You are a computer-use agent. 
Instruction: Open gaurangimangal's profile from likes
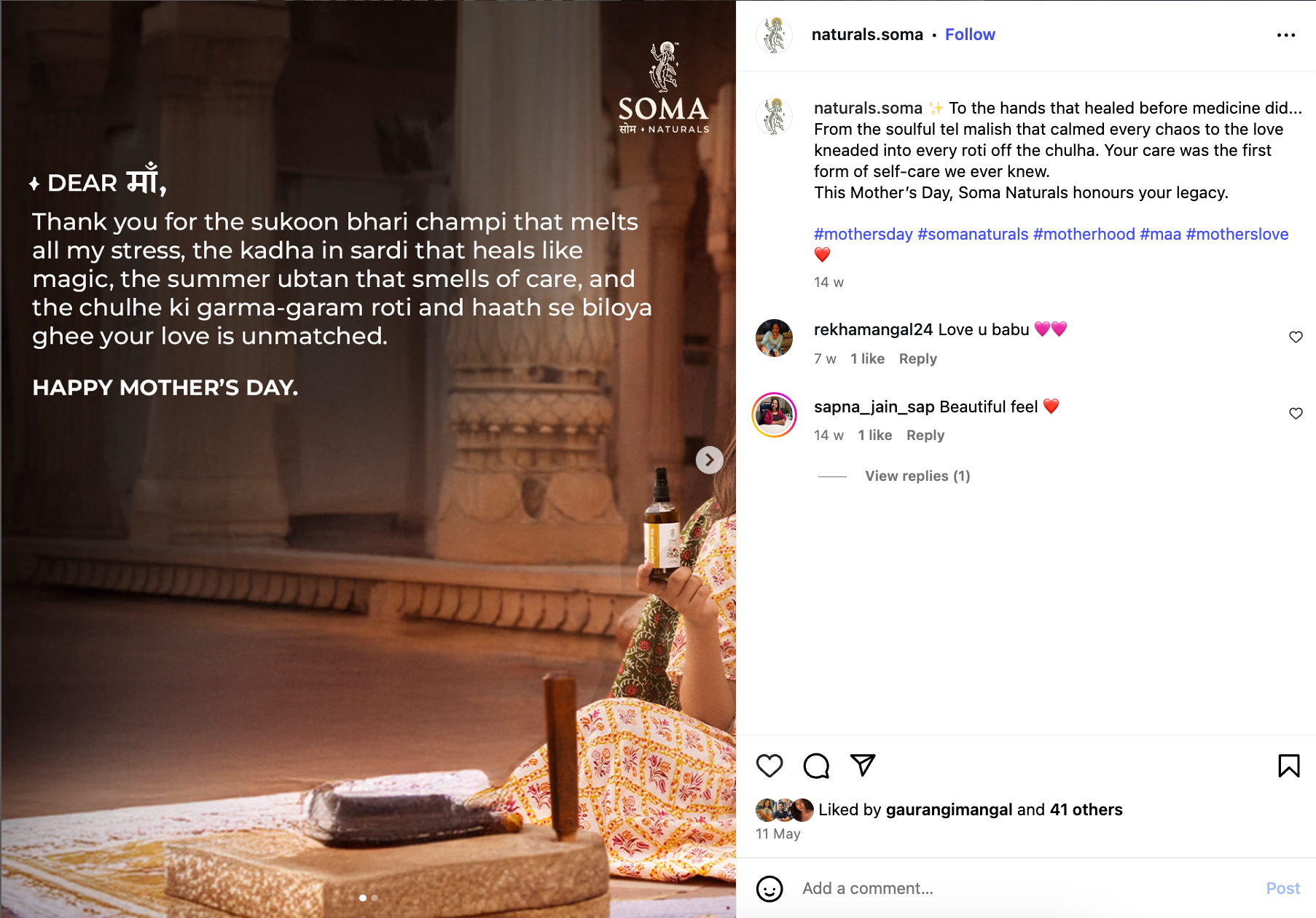[x=949, y=809]
